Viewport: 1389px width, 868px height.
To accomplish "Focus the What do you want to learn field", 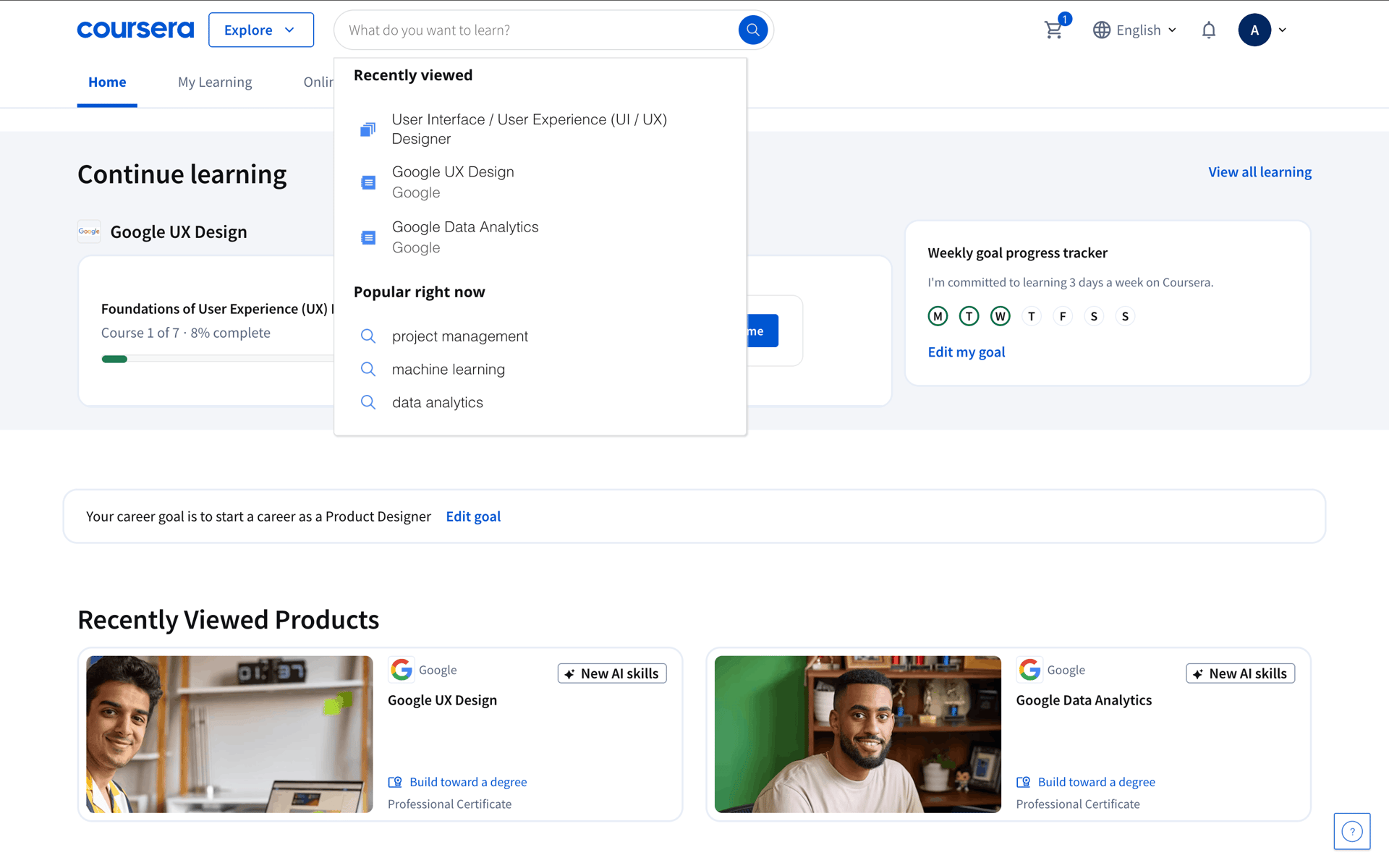I will [x=539, y=30].
